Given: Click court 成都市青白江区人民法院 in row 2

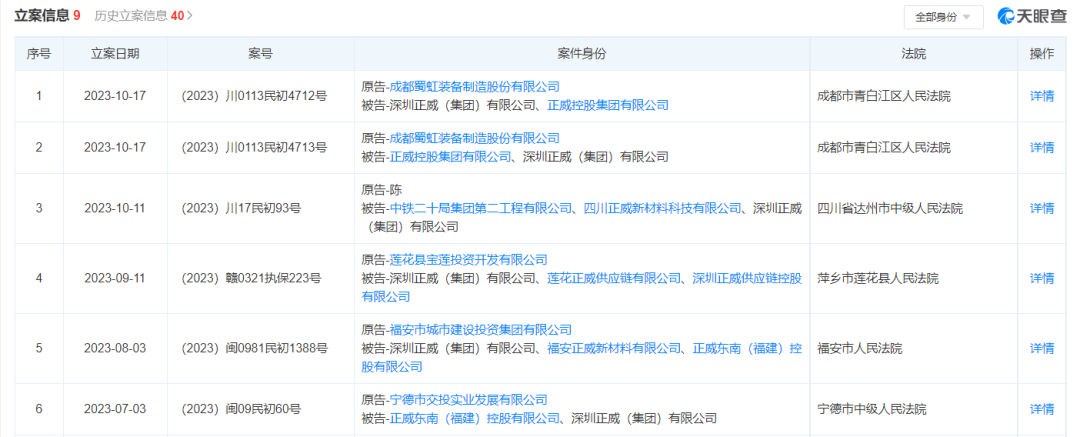Looking at the screenshot, I should [884, 148].
